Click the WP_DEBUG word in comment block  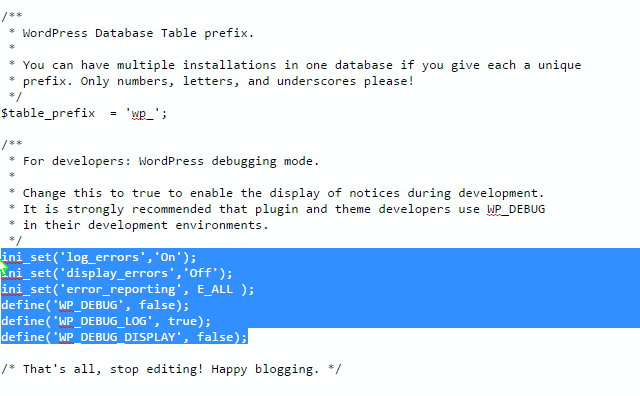click(516, 209)
